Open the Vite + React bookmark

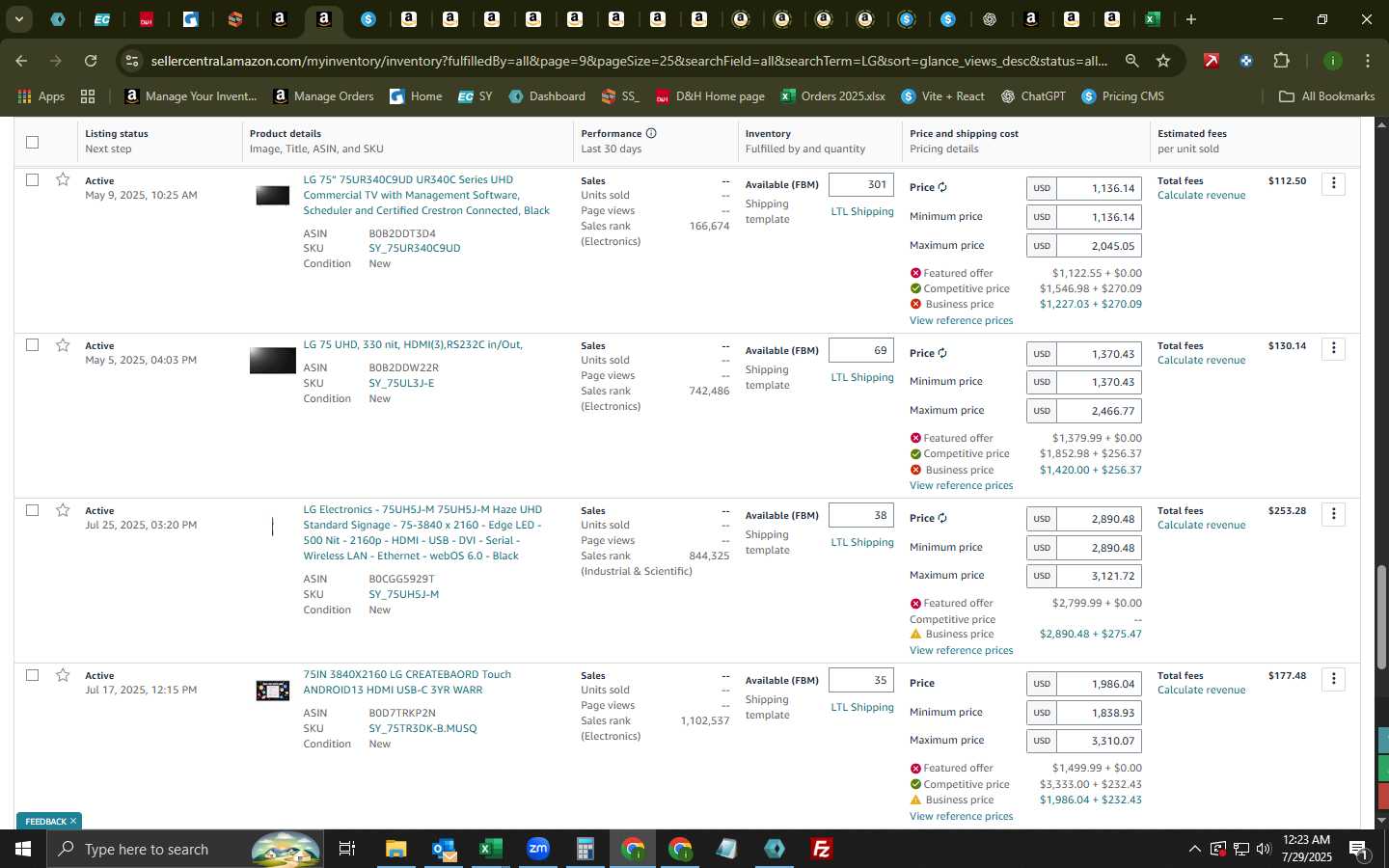[x=942, y=96]
